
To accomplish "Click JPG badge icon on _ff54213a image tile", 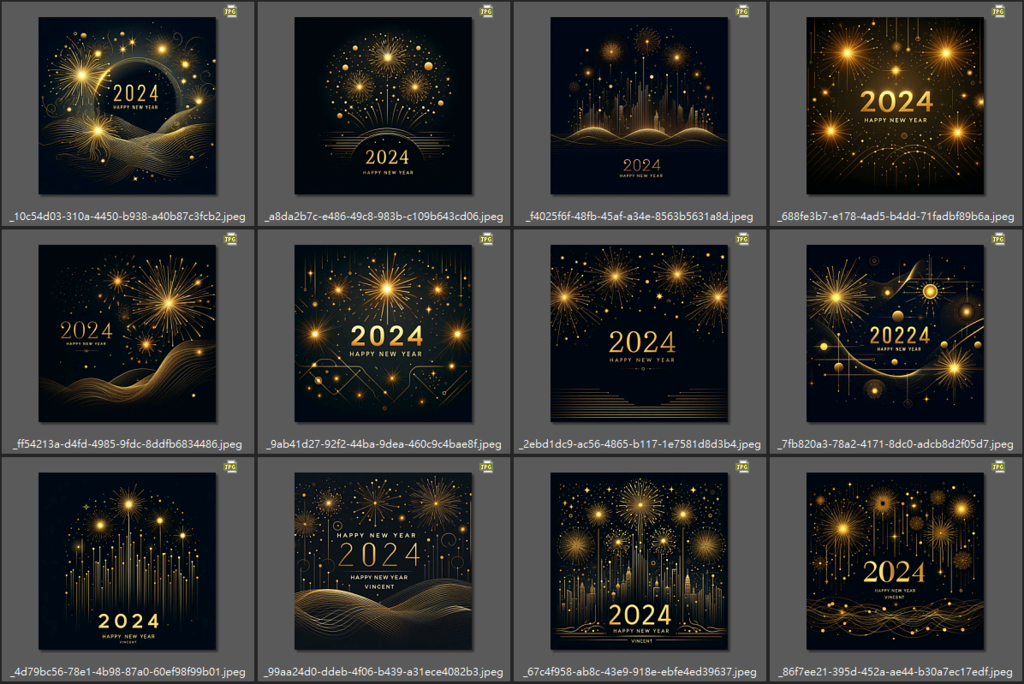I will [x=231, y=240].
